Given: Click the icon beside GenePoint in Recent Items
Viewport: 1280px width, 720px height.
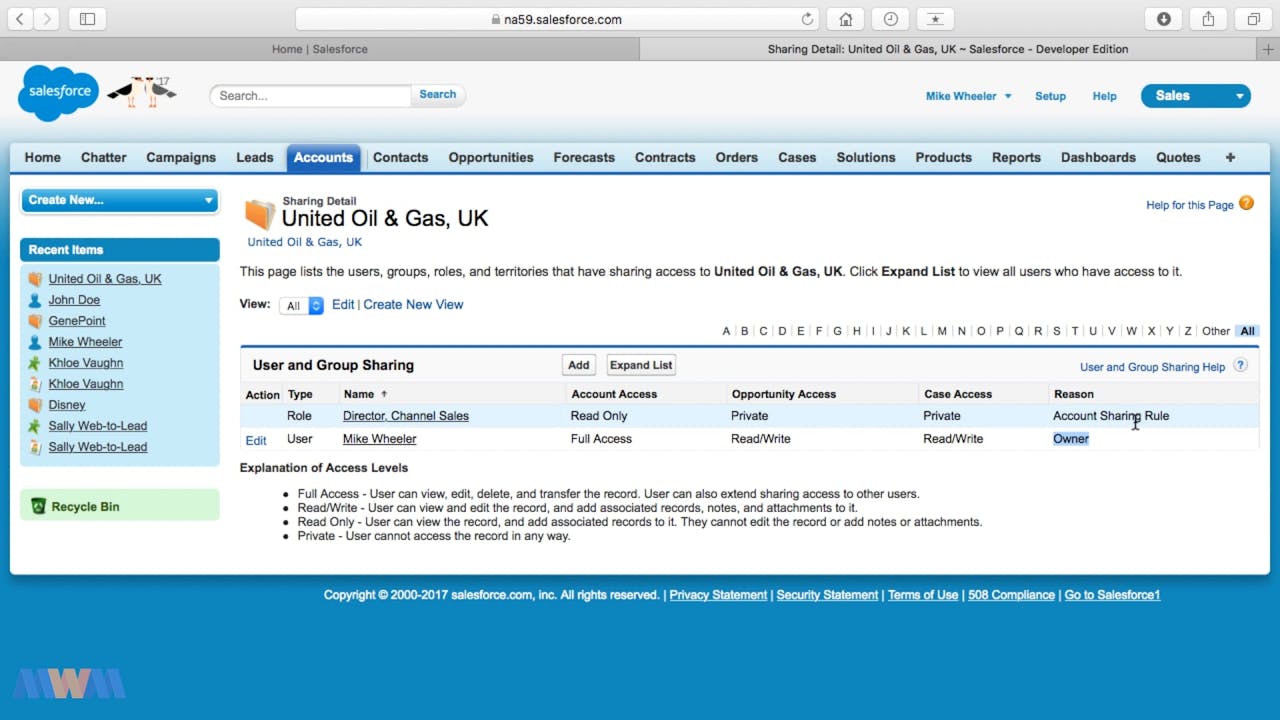Looking at the screenshot, I should 35,321.
